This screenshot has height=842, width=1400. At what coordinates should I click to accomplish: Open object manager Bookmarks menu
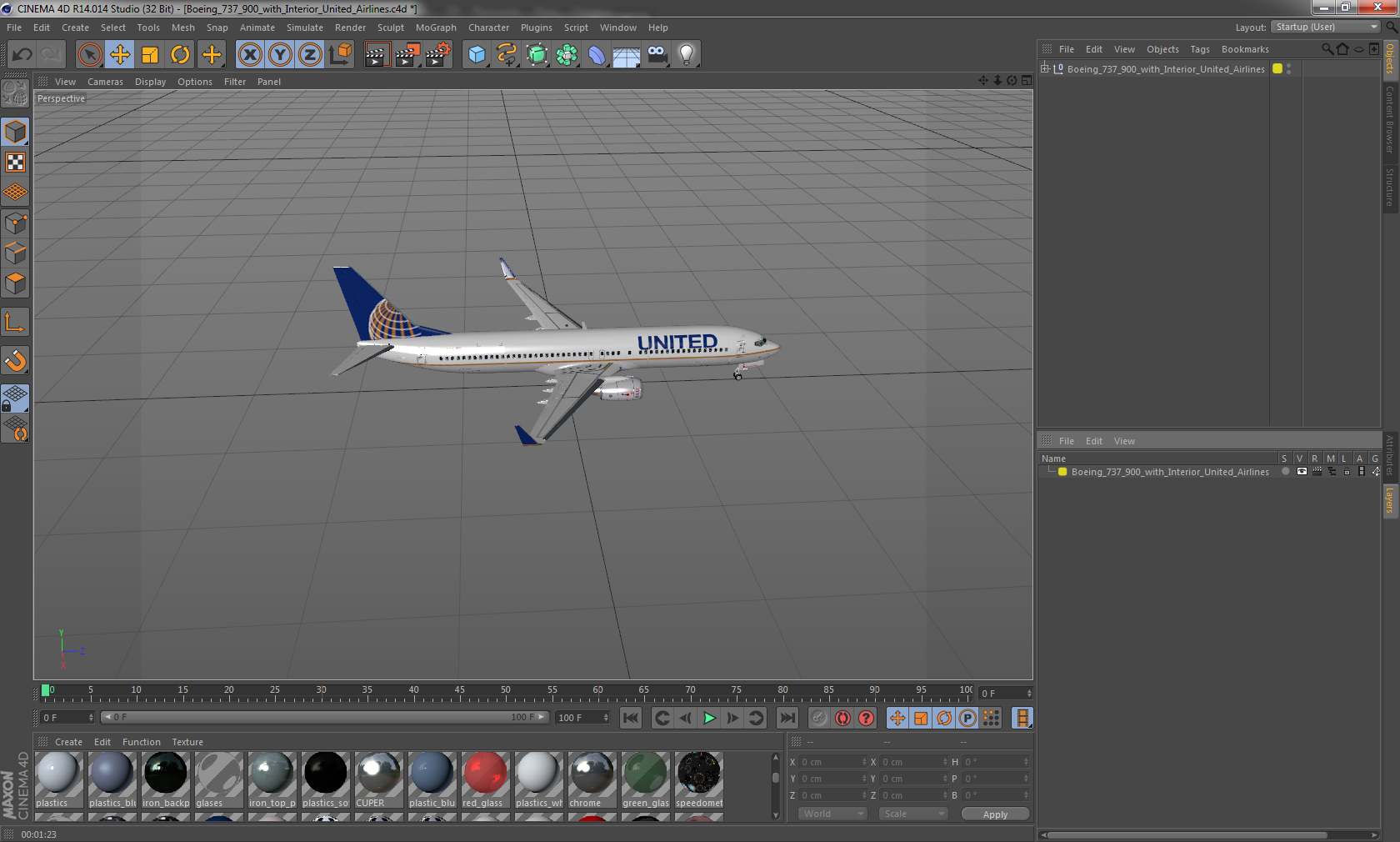(x=1245, y=49)
